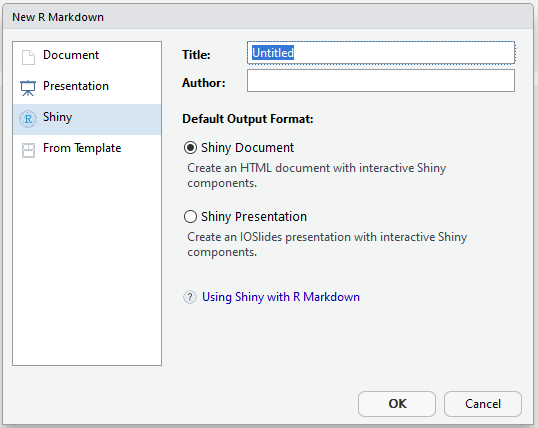538x428 pixels.
Task: Click the Shiny Document option label
Action: pos(247,148)
